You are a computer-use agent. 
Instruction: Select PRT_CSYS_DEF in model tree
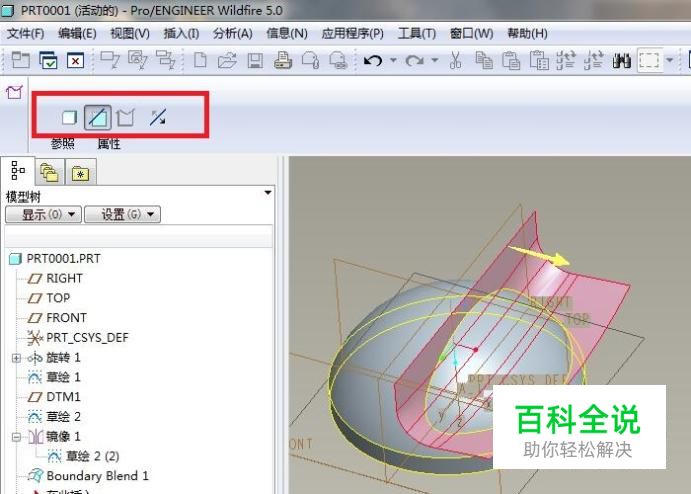click(x=87, y=338)
